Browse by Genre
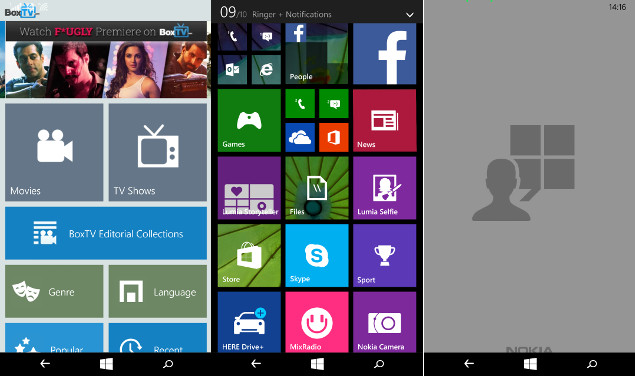The height and width of the screenshot is (376, 635). point(54,291)
